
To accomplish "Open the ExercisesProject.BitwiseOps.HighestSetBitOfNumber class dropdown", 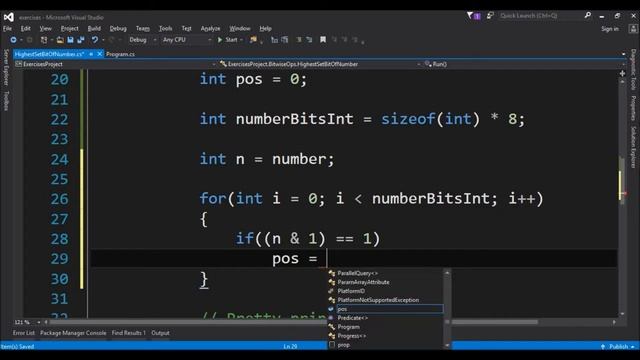I will (320, 64).
